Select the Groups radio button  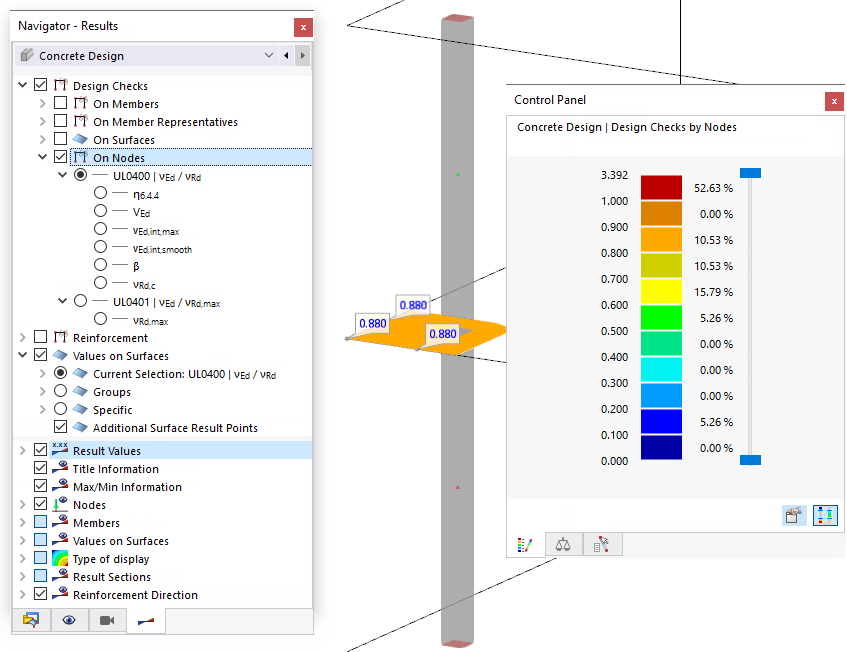(60, 391)
